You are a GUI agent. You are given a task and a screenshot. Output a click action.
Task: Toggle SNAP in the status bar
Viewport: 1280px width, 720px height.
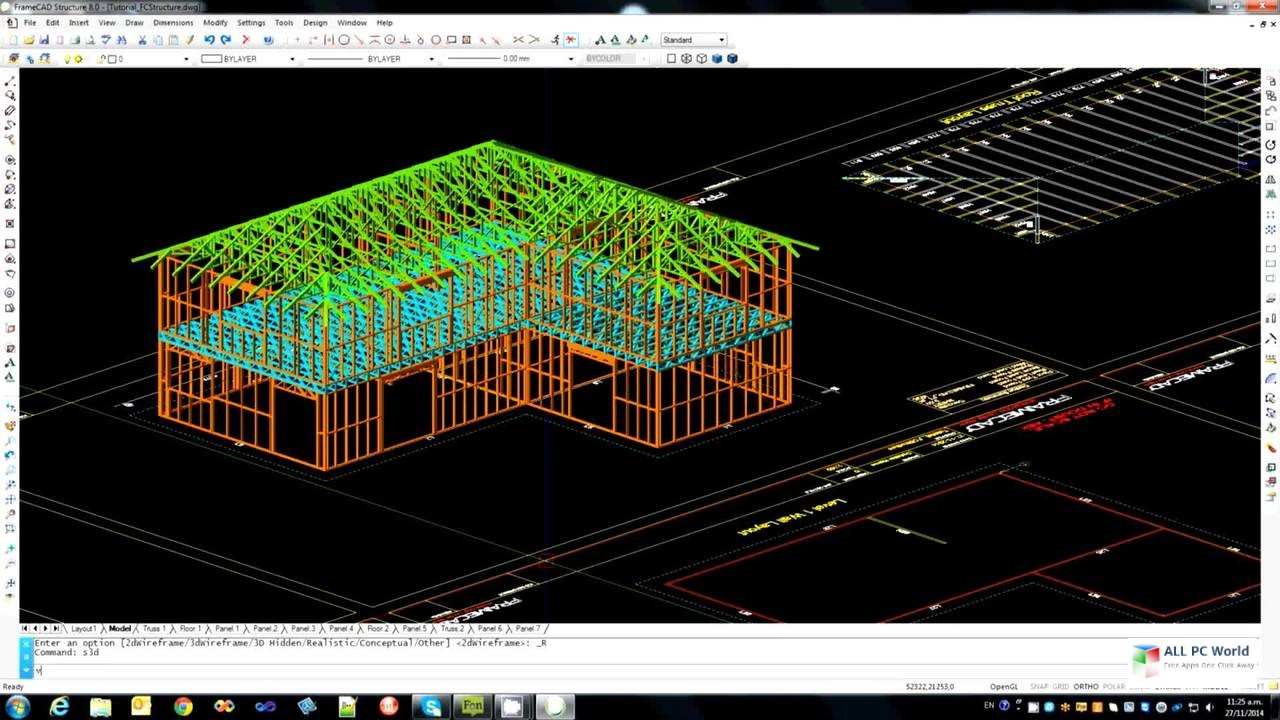click(x=1037, y=687)
